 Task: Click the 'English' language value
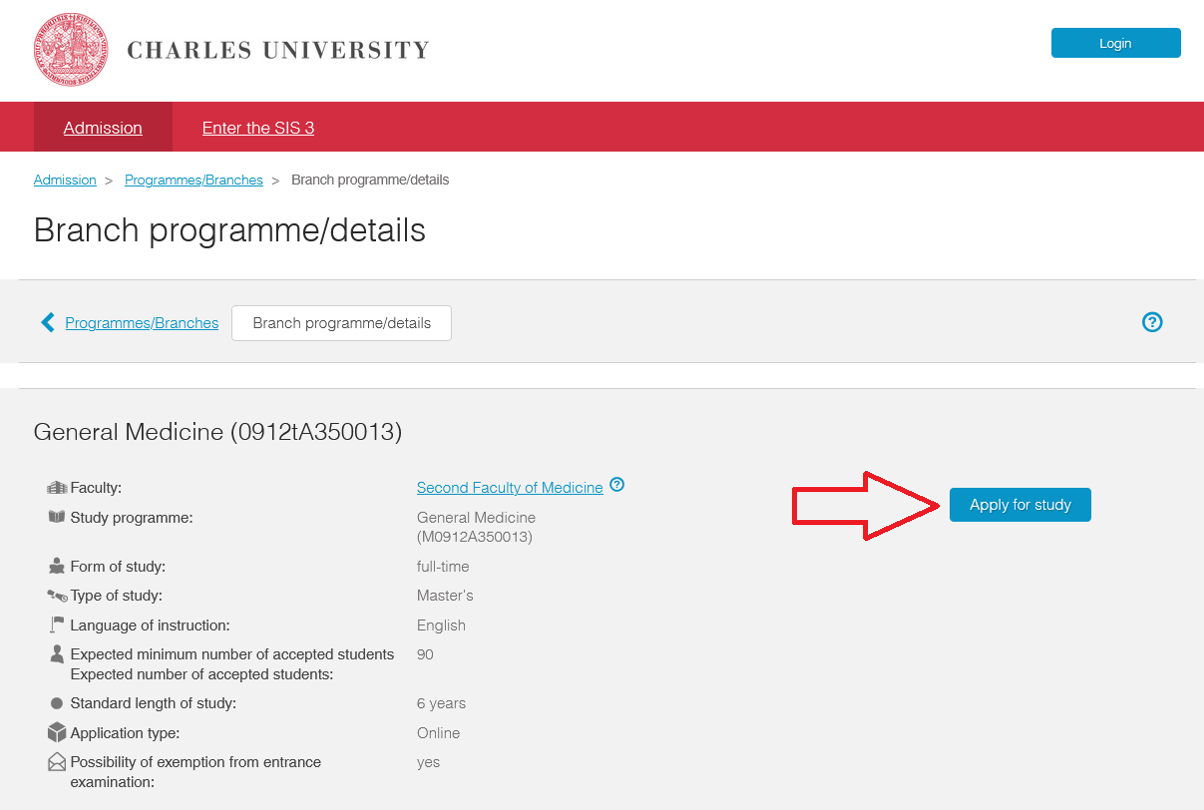pos(441,626)
